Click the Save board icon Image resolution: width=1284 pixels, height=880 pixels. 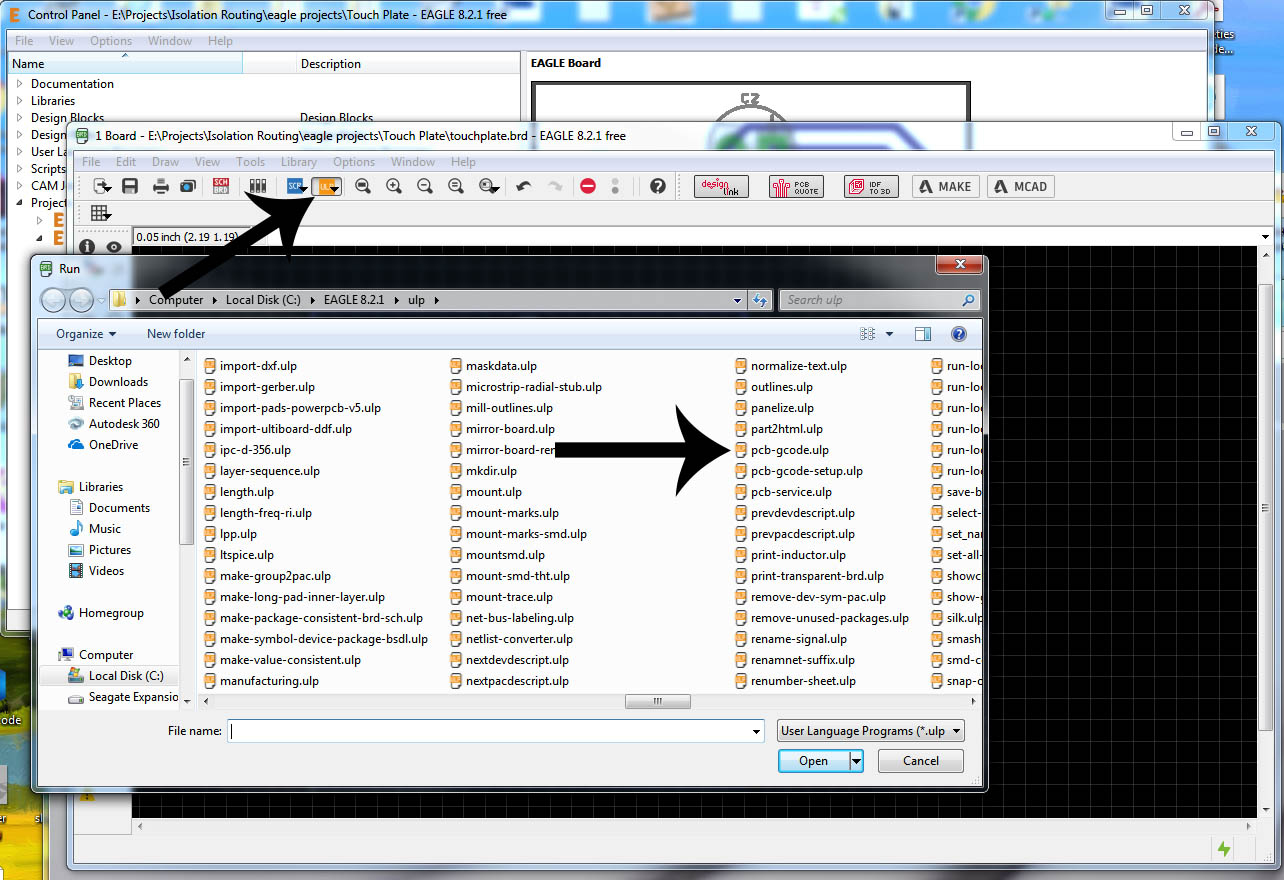[x=130, y=186]
